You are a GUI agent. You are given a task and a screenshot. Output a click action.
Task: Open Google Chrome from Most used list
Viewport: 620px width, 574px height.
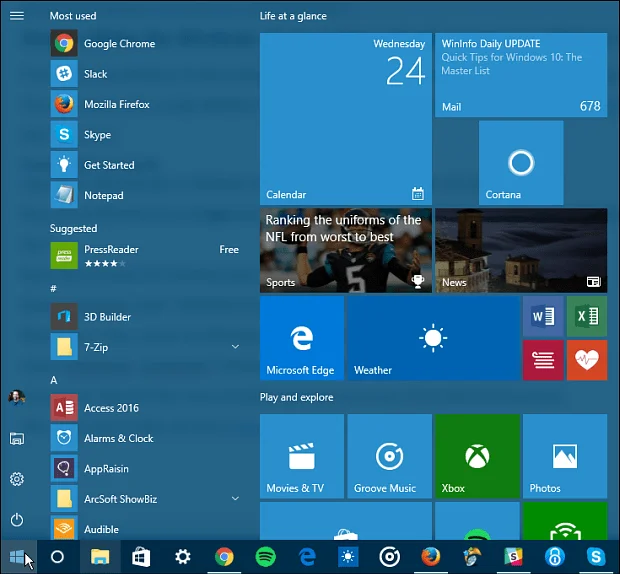(x=145, y=43)
